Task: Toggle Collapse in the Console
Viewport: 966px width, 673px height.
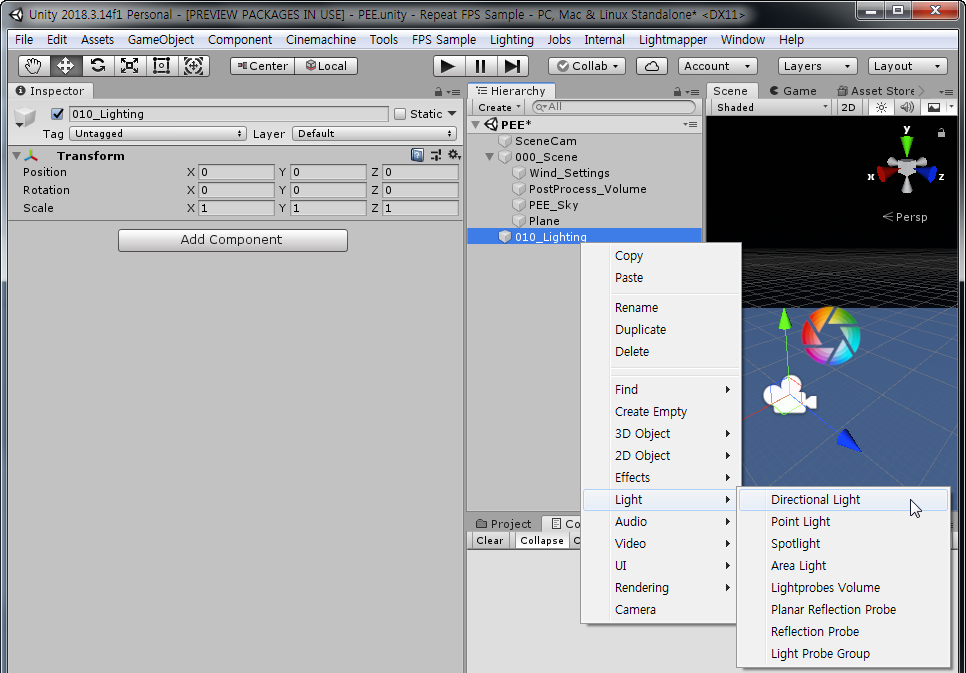Action: [542, 540]
